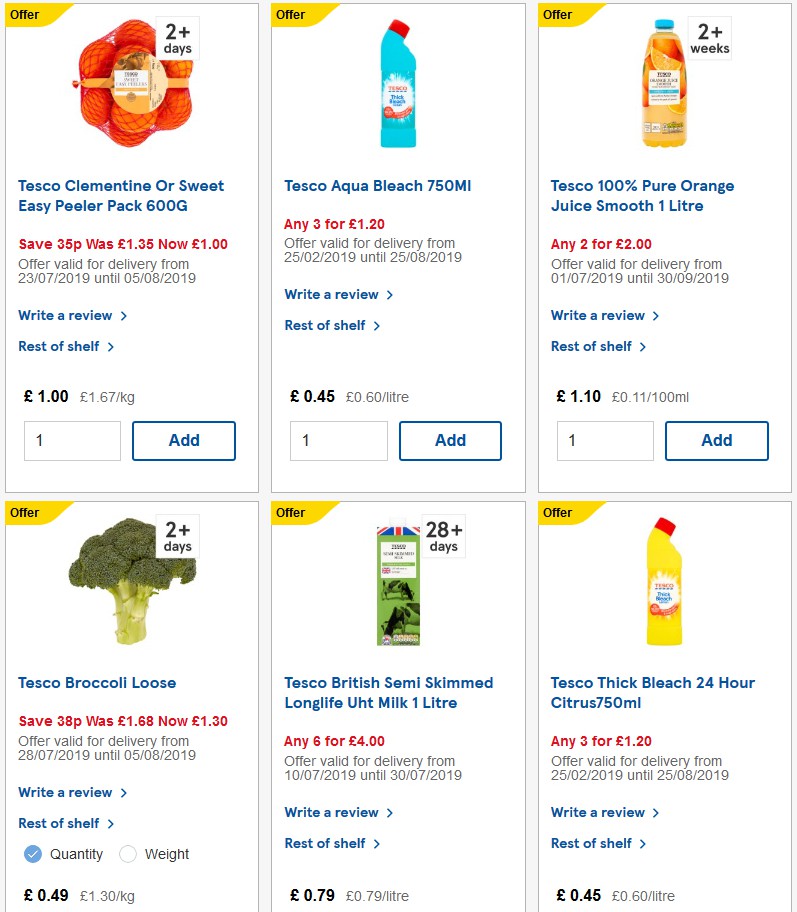Viewport: 797px width, 912px height.
Task: Open Tesco Broccoli Loose product page
Action: (97, 682)
